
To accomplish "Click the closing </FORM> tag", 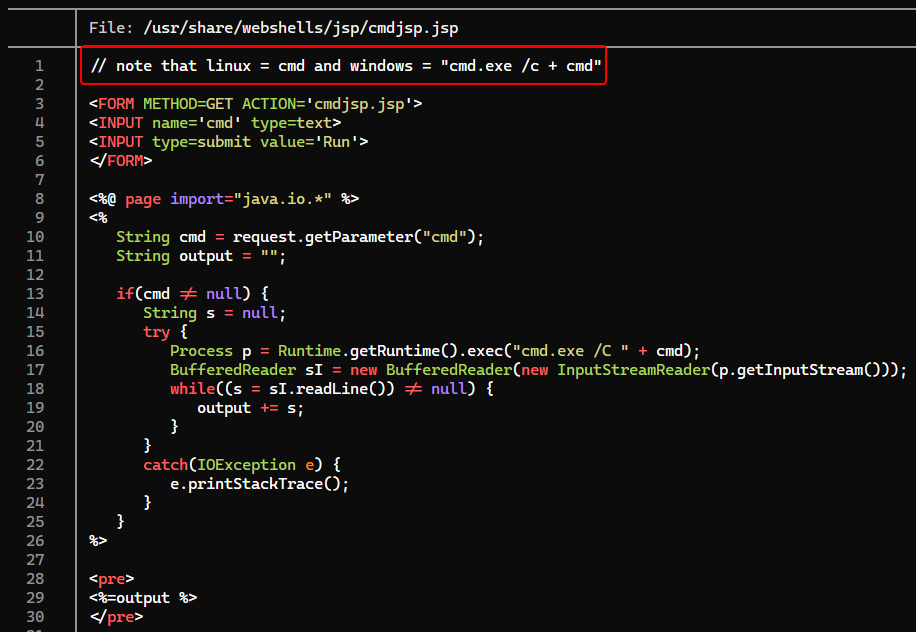I will click(x=120, y=161).
